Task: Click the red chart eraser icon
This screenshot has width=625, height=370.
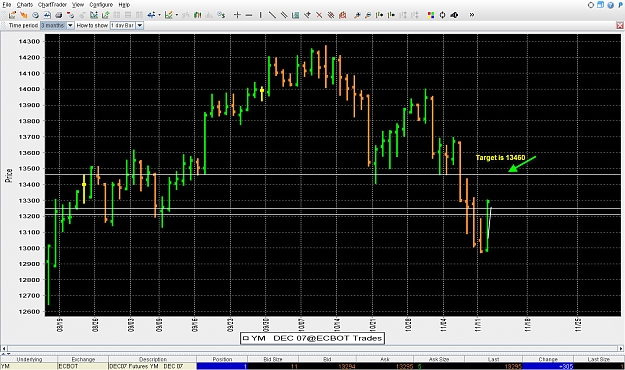Action: coord(342,15)
